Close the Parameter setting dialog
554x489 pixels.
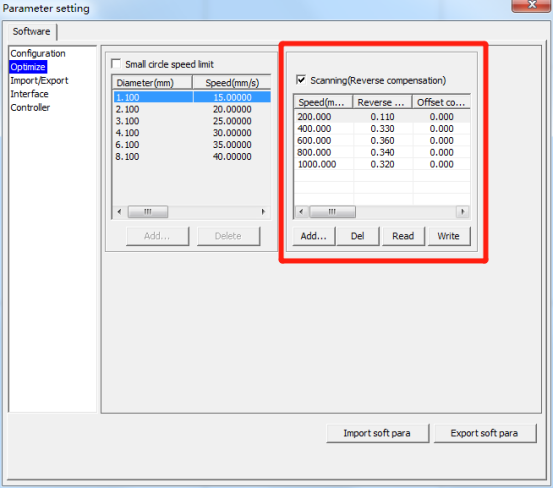pos(531,5)
